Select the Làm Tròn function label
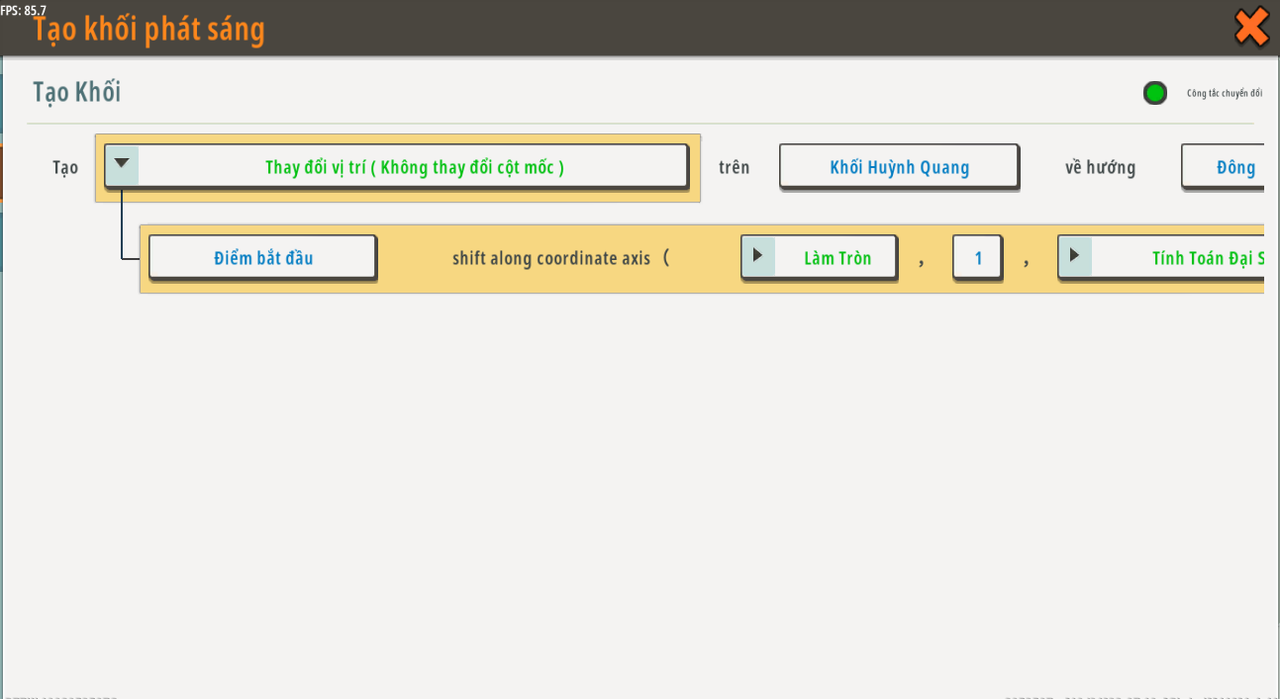This screenshot has width=1280, height=699. point(837,258)
